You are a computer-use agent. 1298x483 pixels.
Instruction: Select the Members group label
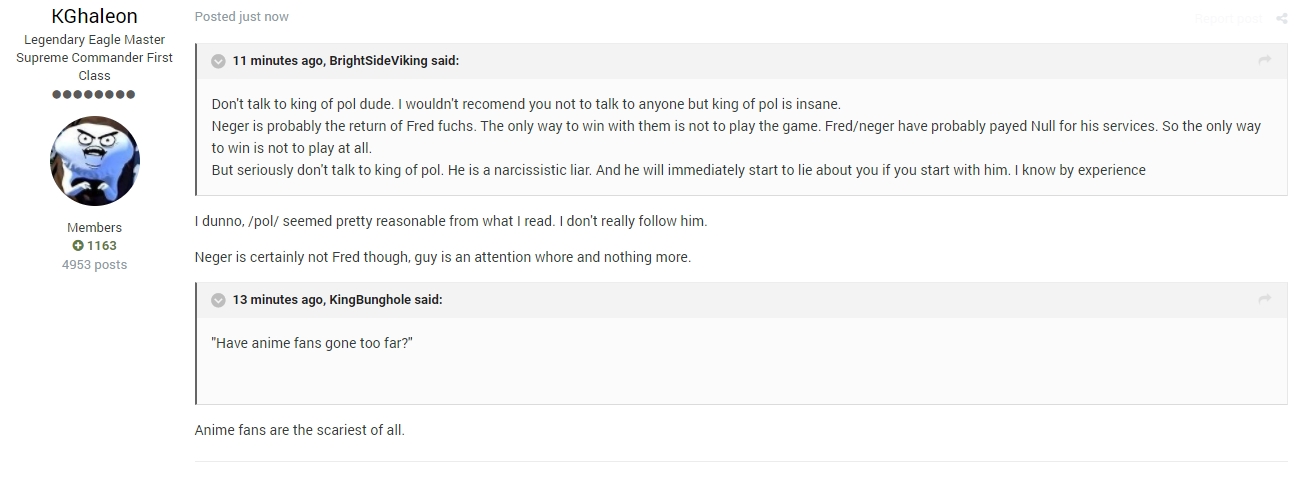click(x=95, y=228)
